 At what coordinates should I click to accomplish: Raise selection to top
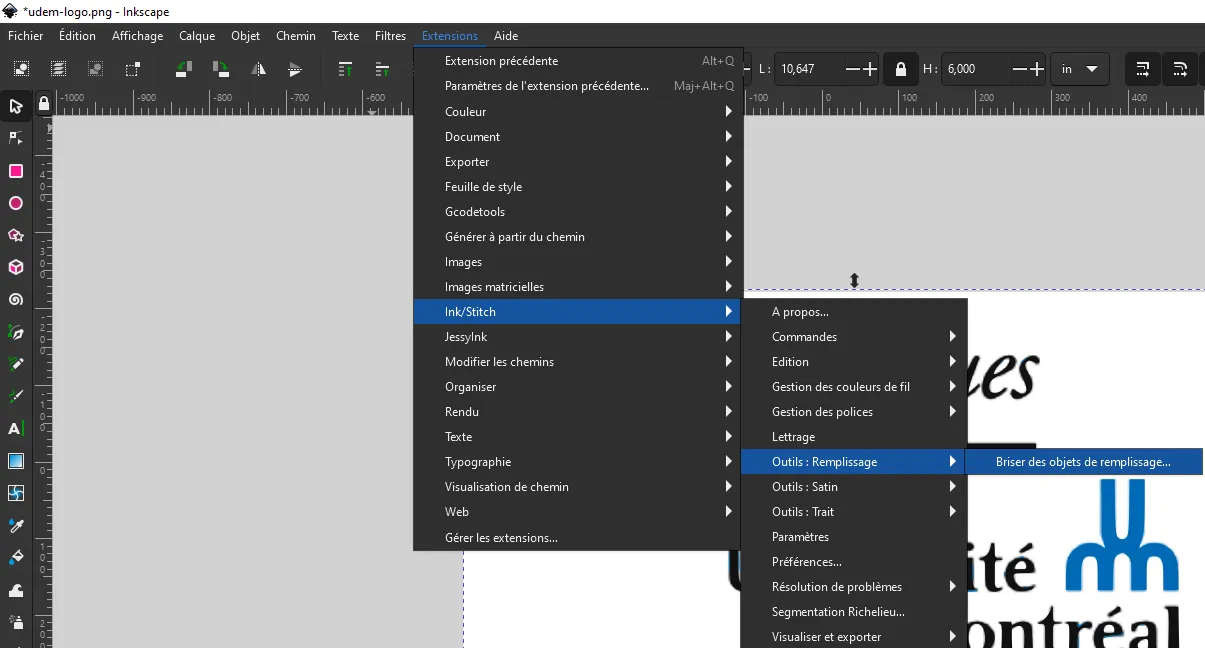345,69
